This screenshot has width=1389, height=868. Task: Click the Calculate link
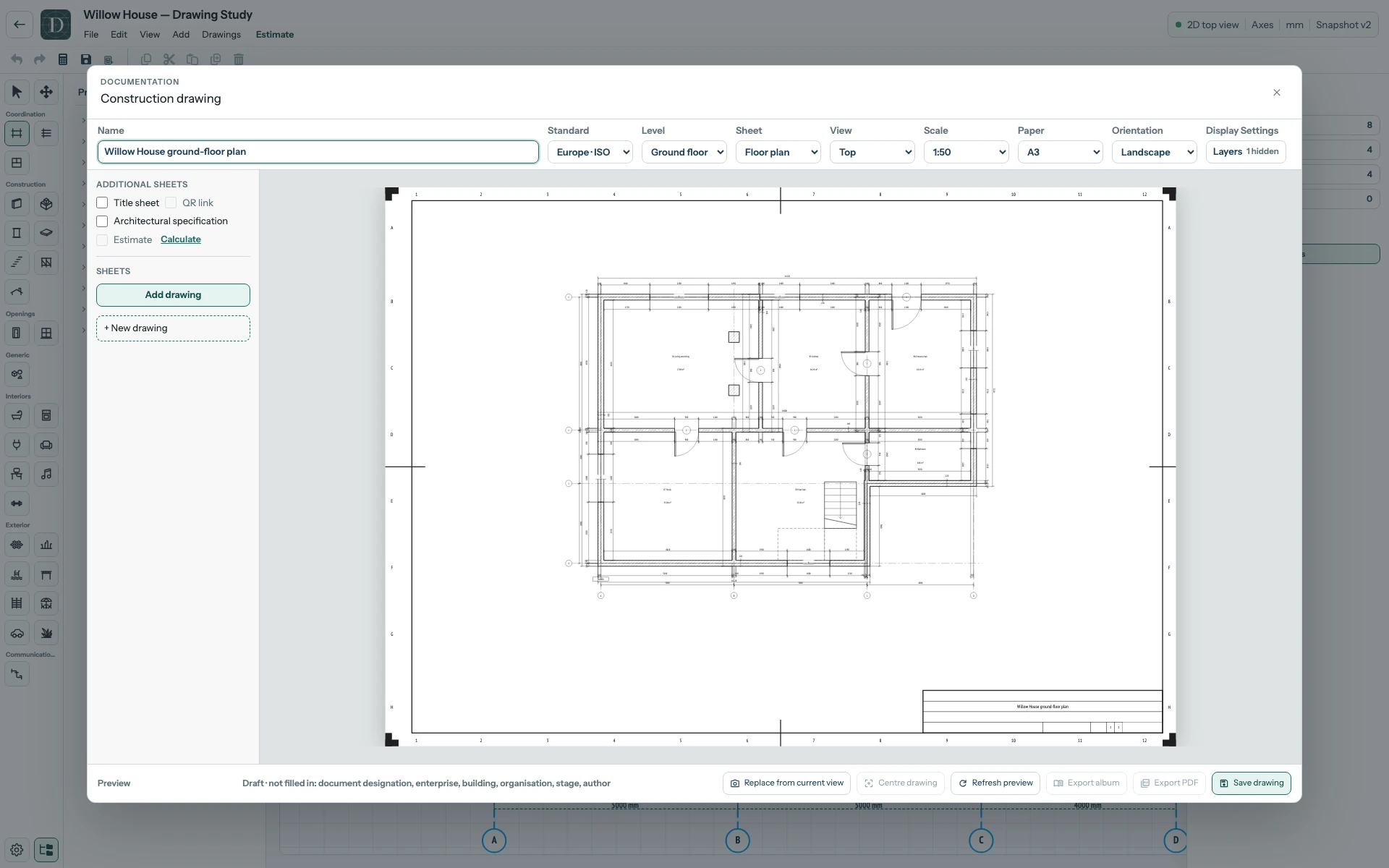pyautogui.click(x=181, y=239)
